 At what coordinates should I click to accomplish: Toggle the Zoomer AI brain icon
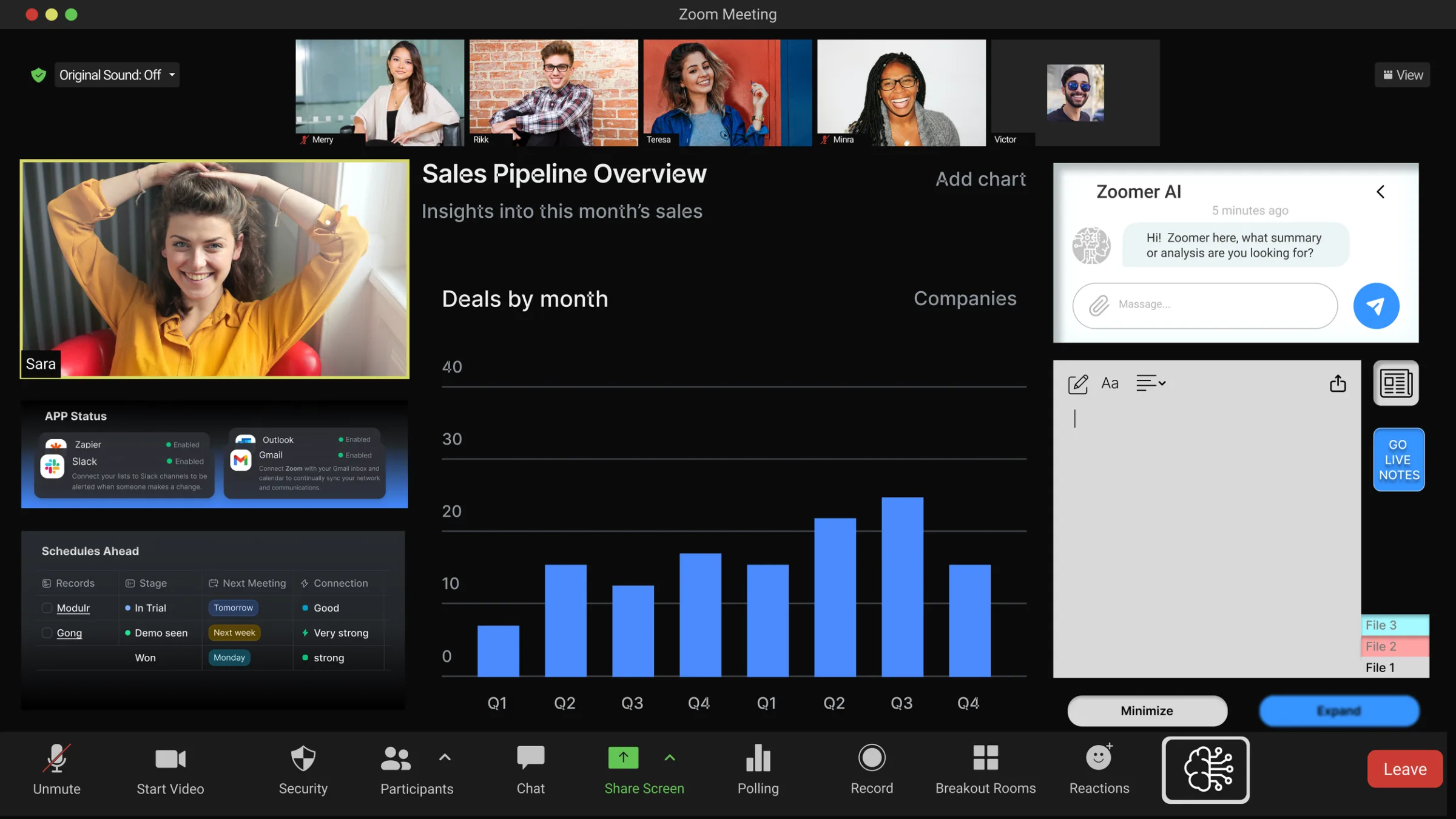pos(1205,770)
